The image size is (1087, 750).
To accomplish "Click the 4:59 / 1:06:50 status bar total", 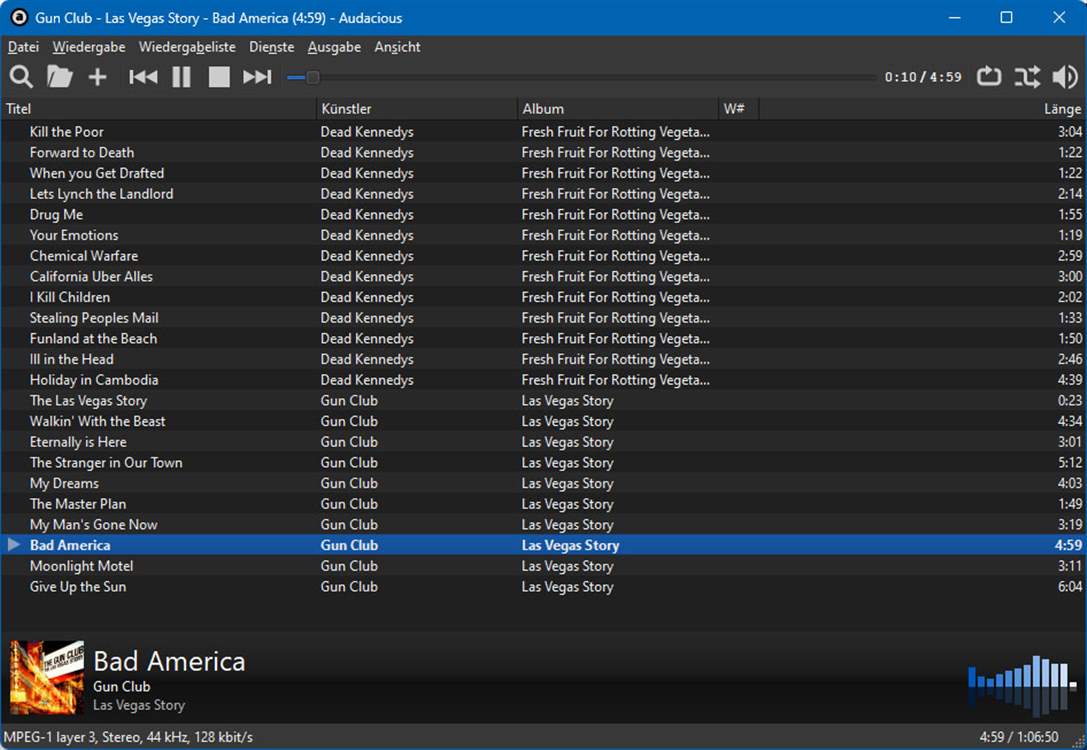I will 1018,737.
